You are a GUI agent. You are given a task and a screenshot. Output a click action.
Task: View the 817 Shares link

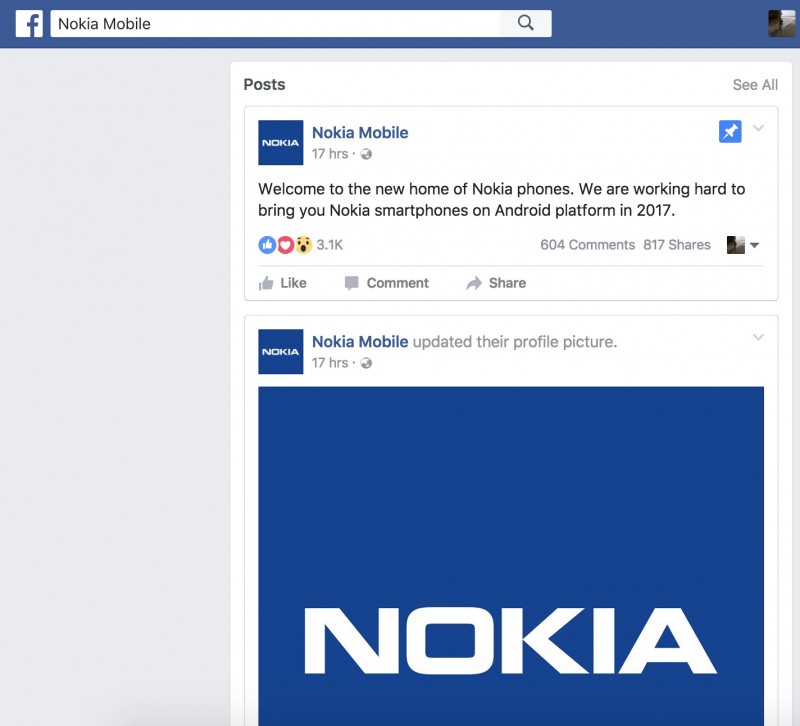point(677,245)
